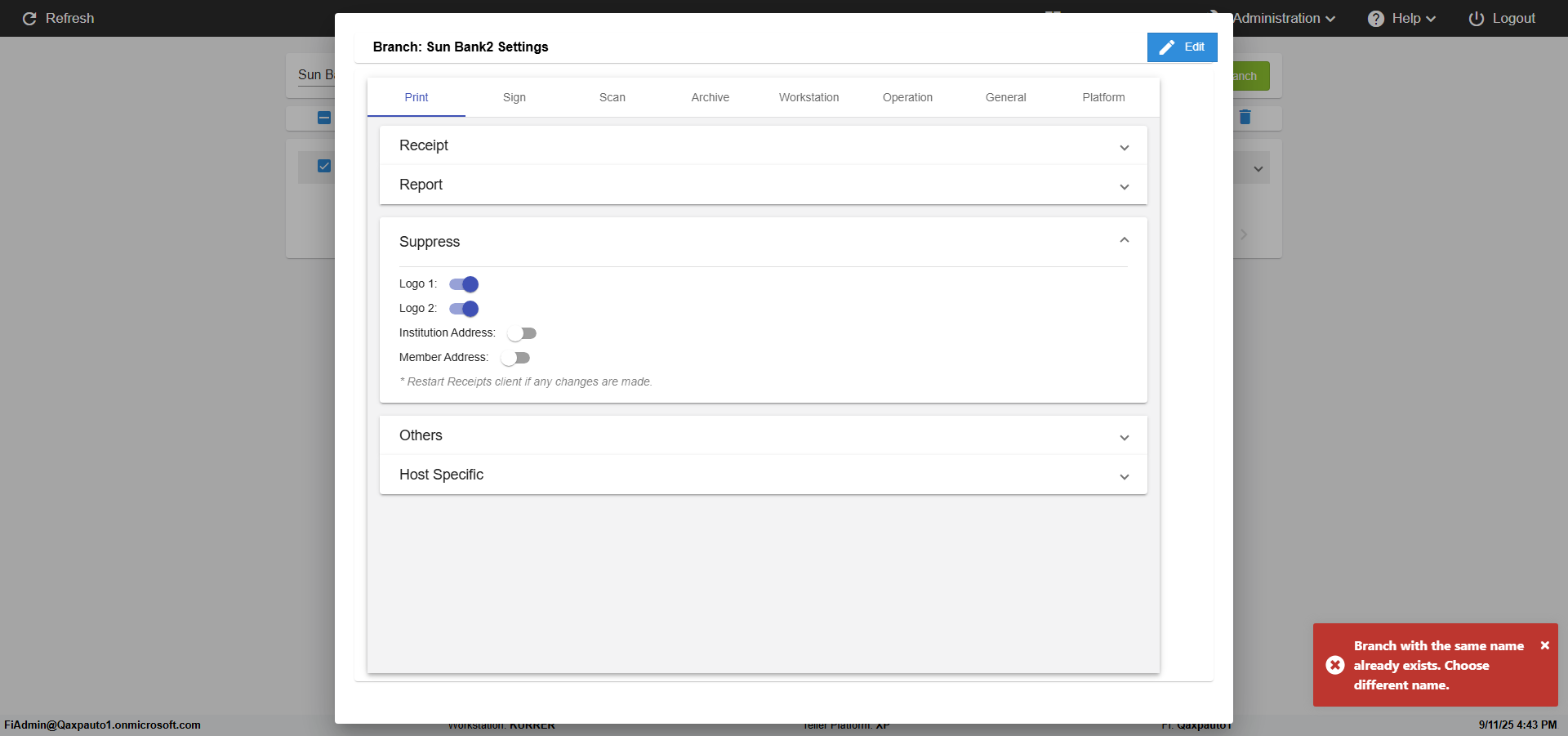Enable the Institution Address toggle
Screen dimensions: 1568x736
(x=522, y=333)
